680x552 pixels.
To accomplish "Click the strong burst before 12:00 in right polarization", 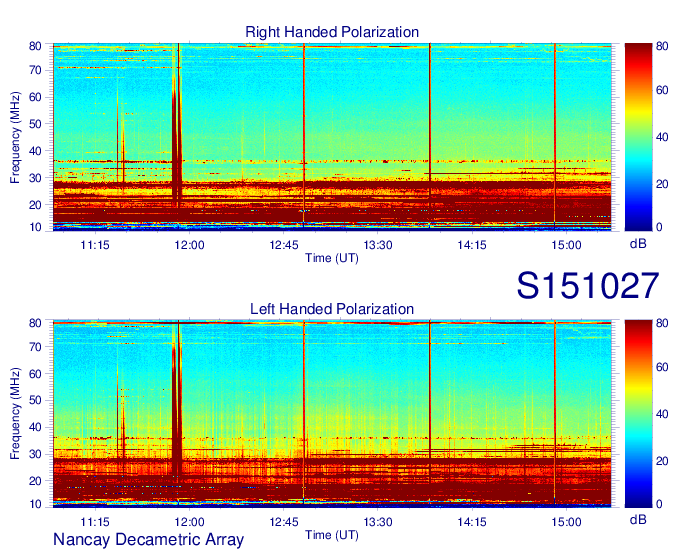I will [176, 139].
